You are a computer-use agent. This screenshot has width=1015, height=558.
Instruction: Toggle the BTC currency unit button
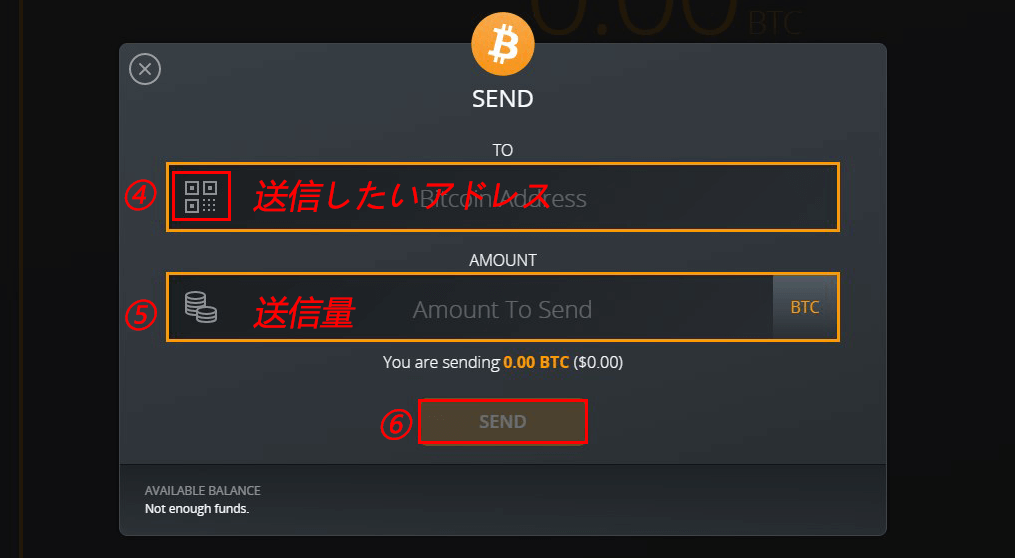tap(805, 307)
